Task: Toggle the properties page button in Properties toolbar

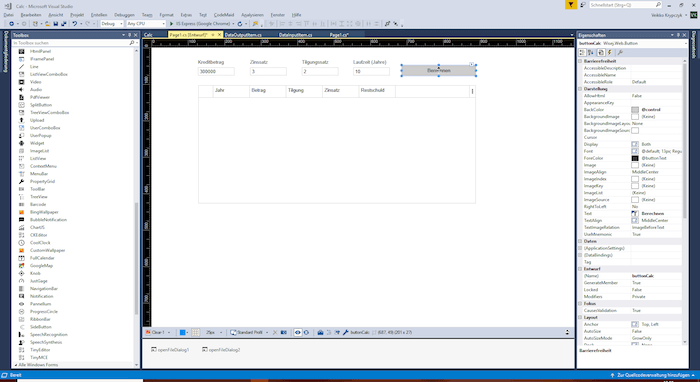Action: pyautogui.click(x=601, y=53)
